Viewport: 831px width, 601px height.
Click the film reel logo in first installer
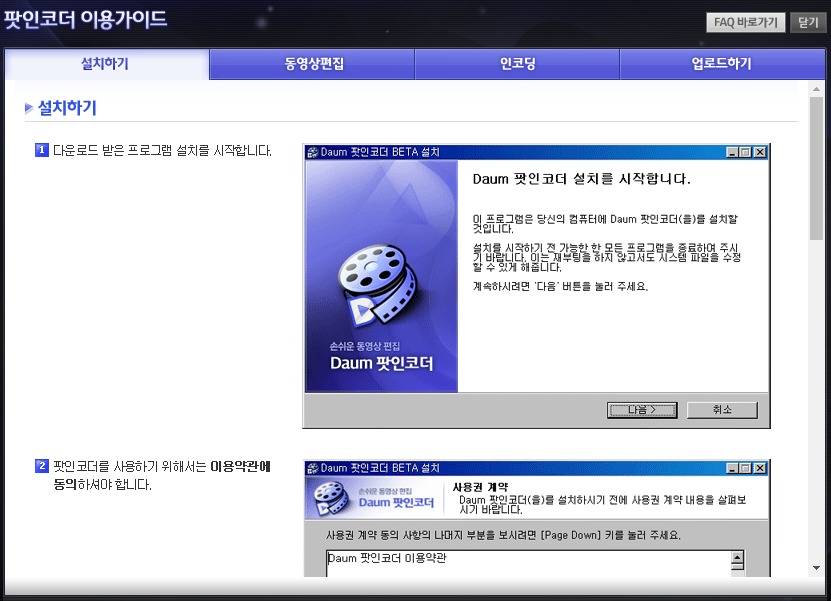tap(378, 285)
